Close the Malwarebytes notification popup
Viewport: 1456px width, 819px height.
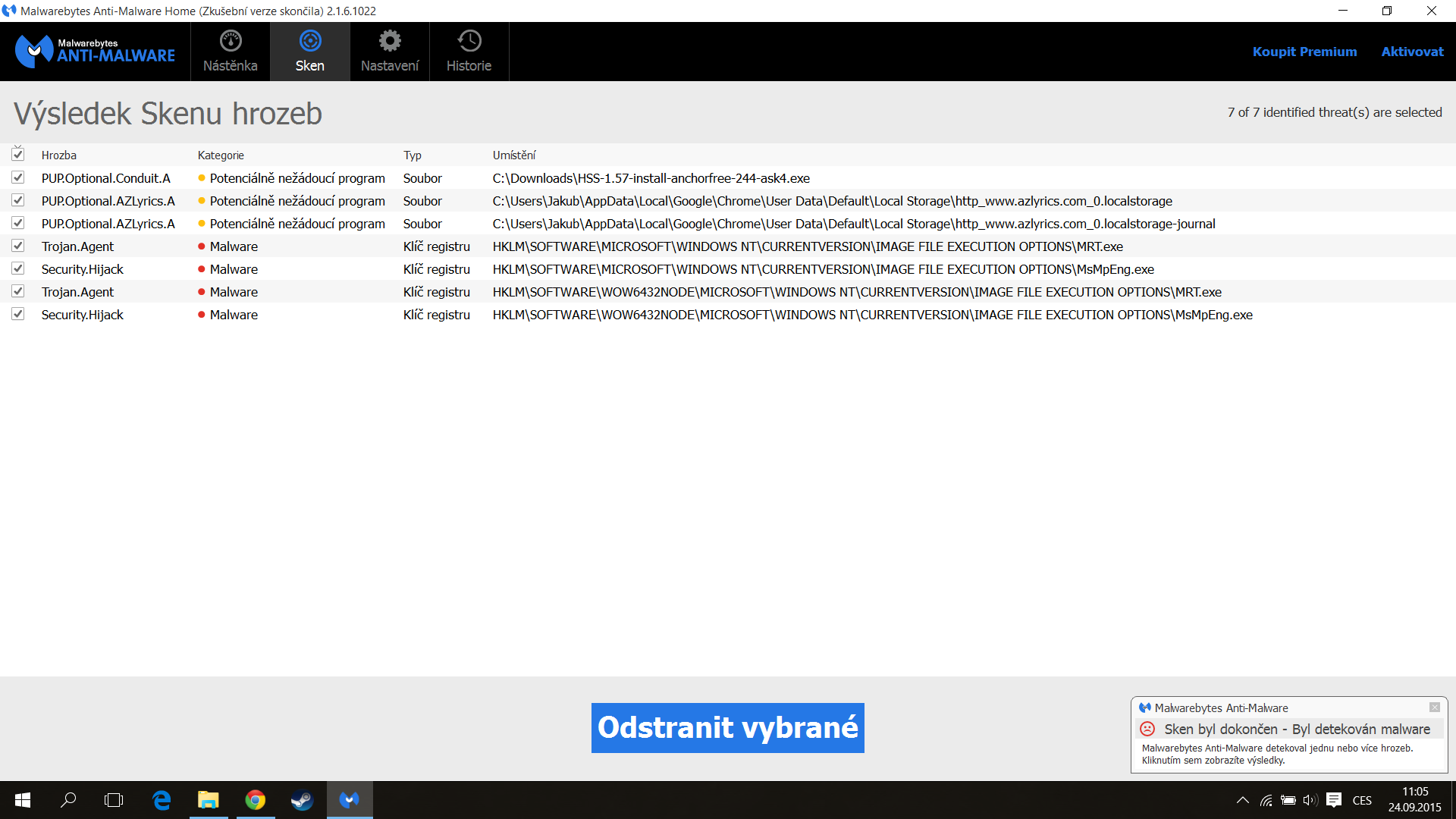coord(1434,707)
